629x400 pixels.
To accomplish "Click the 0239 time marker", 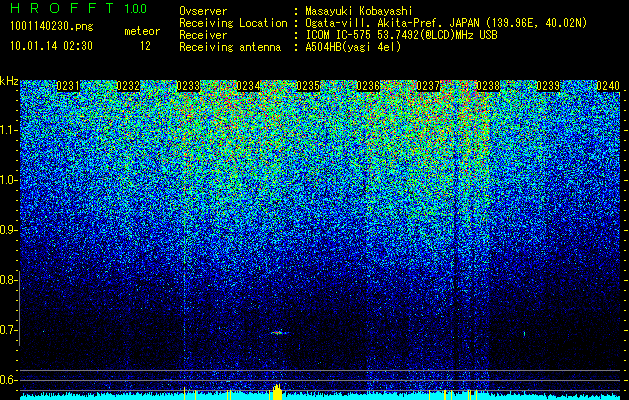I will point(548,86).
